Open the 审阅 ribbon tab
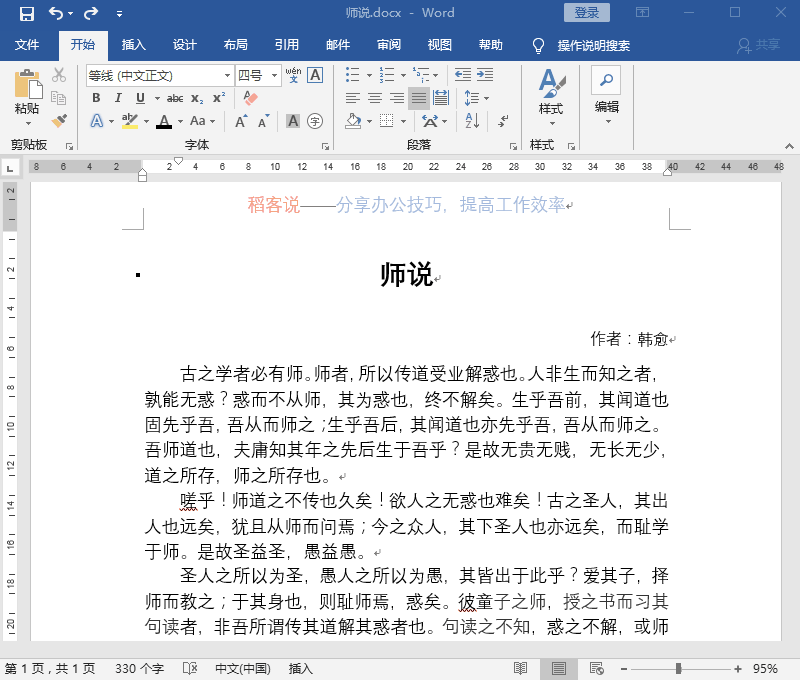 pos(388,45)
